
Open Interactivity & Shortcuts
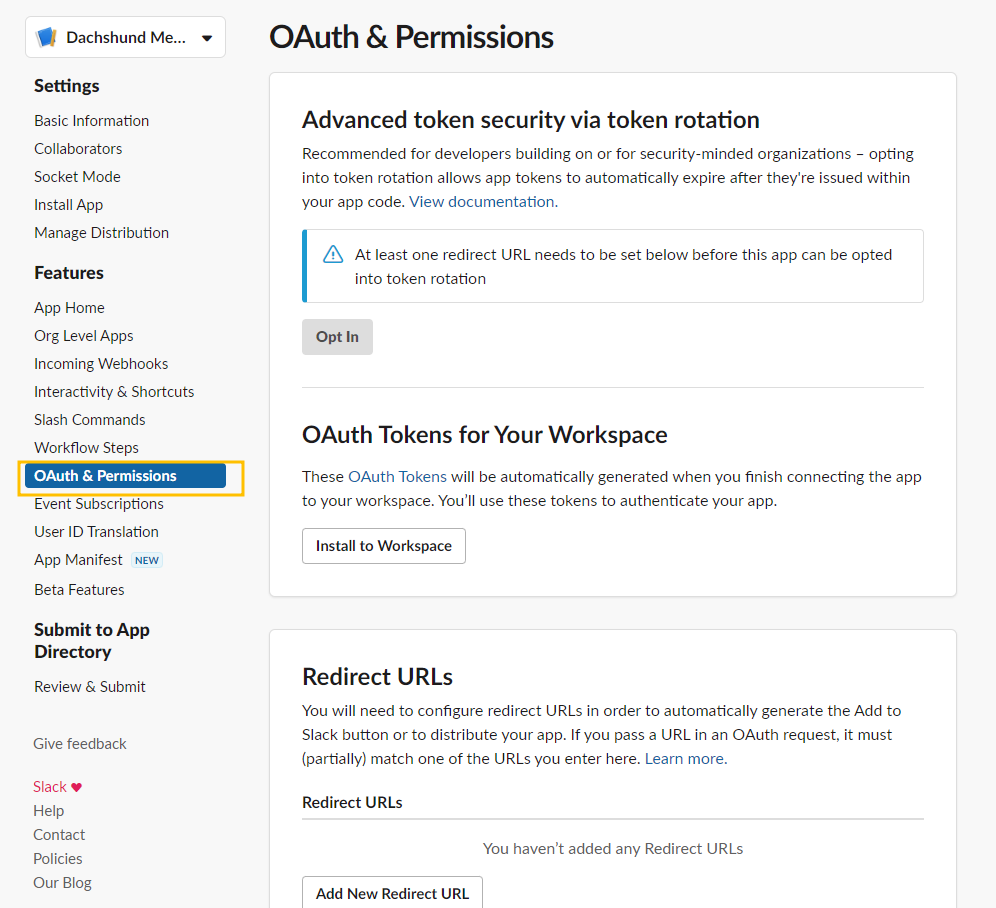click(114, 391)
